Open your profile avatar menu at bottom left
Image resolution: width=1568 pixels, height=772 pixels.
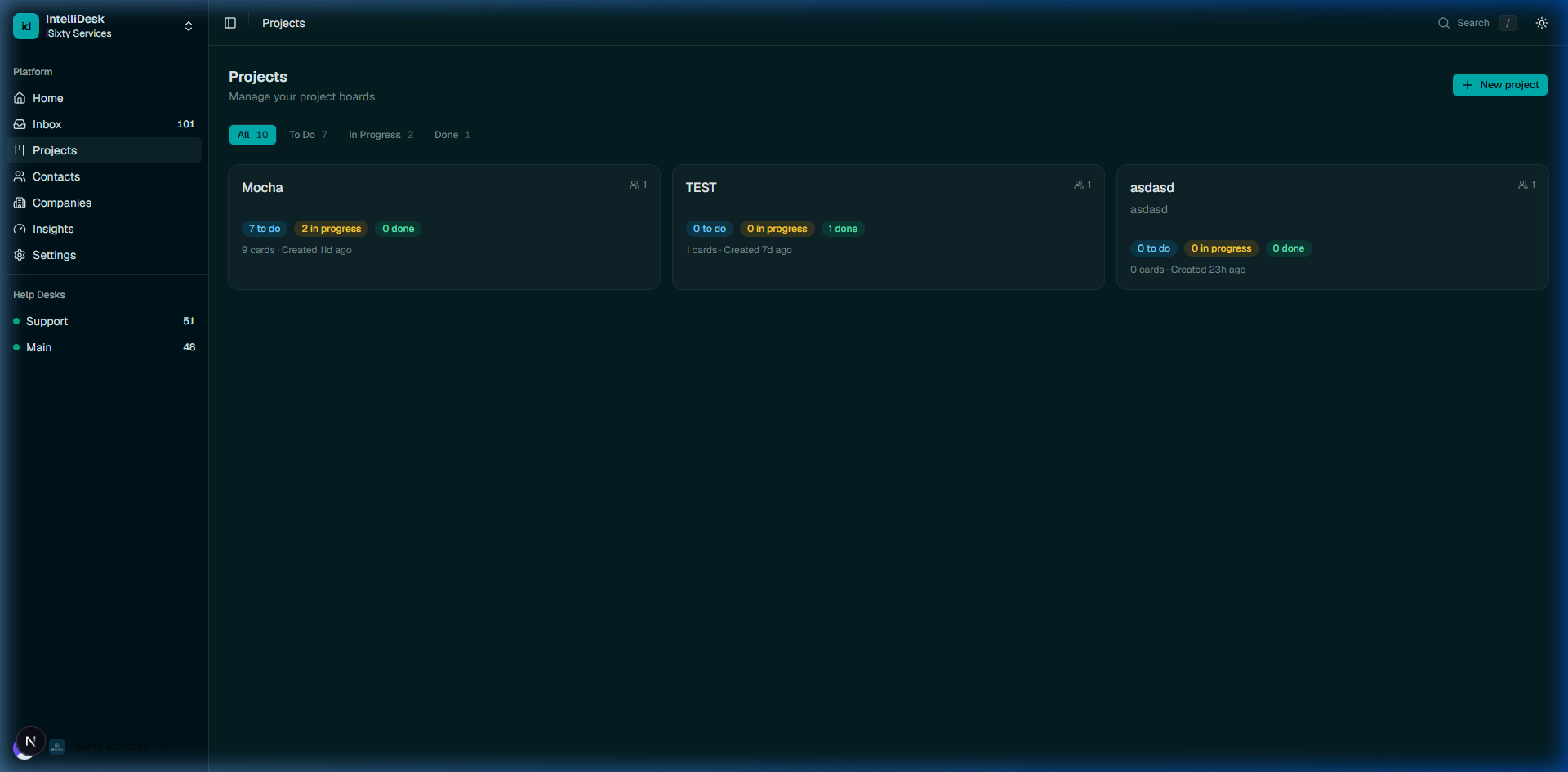coord(30,741)
